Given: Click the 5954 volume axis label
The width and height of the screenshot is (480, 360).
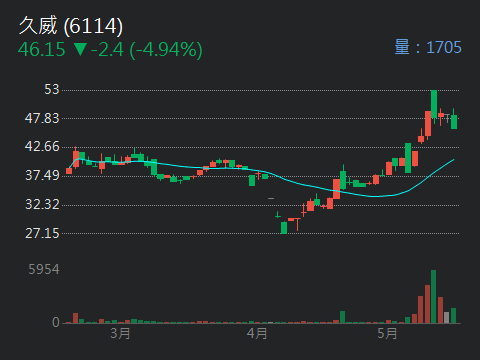Looking at the screenshot, I should point(44,269).
